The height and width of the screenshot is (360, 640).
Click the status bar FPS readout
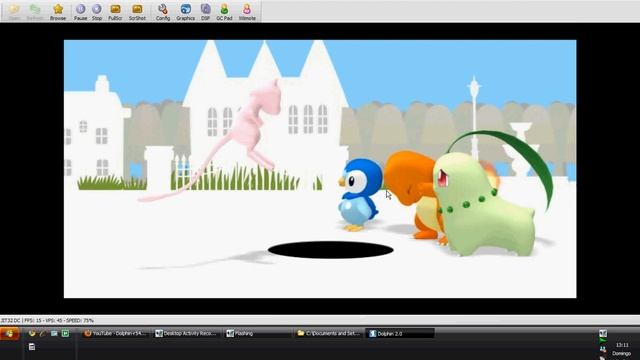coord(33,320)
